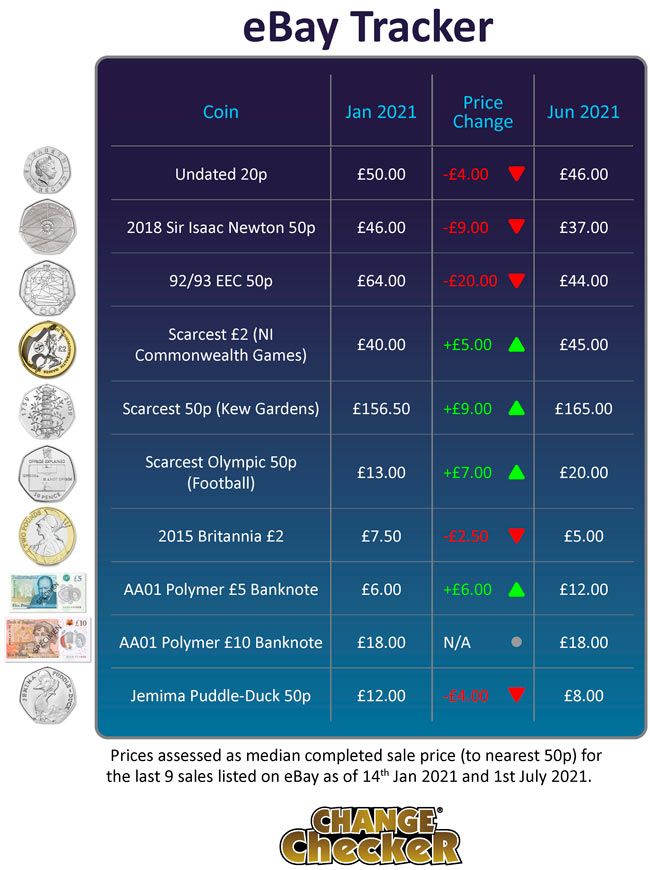
Task: Select the Jun 2021 column header
Action: coord(583,112)
